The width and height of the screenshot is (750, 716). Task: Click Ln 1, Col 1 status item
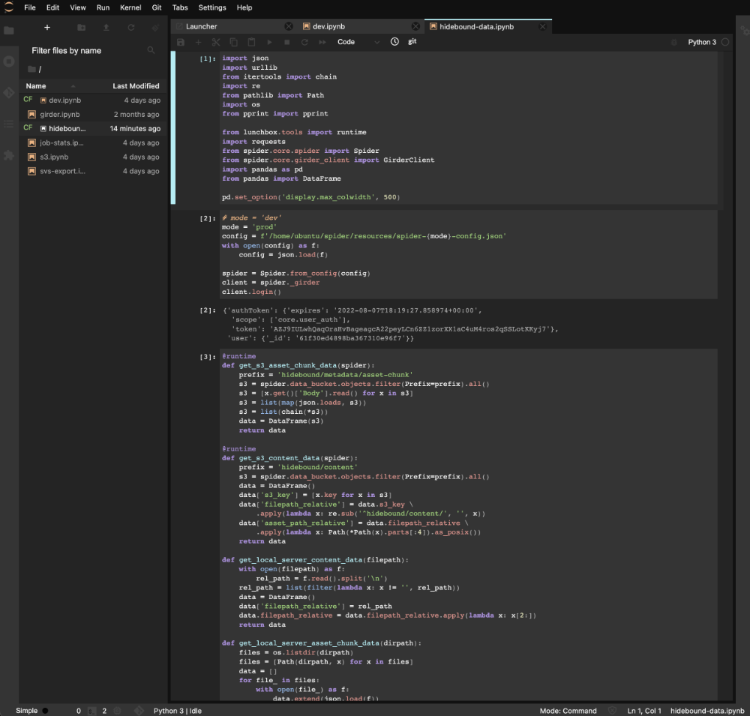(644, 711)
